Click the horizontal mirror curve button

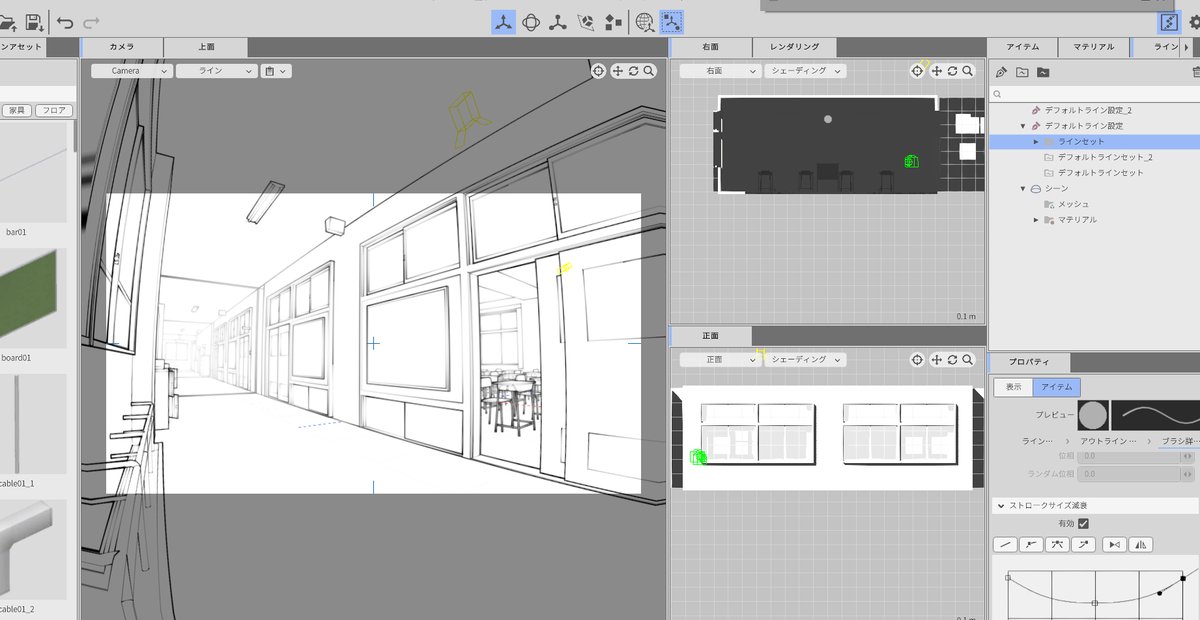pos(1114,544)
